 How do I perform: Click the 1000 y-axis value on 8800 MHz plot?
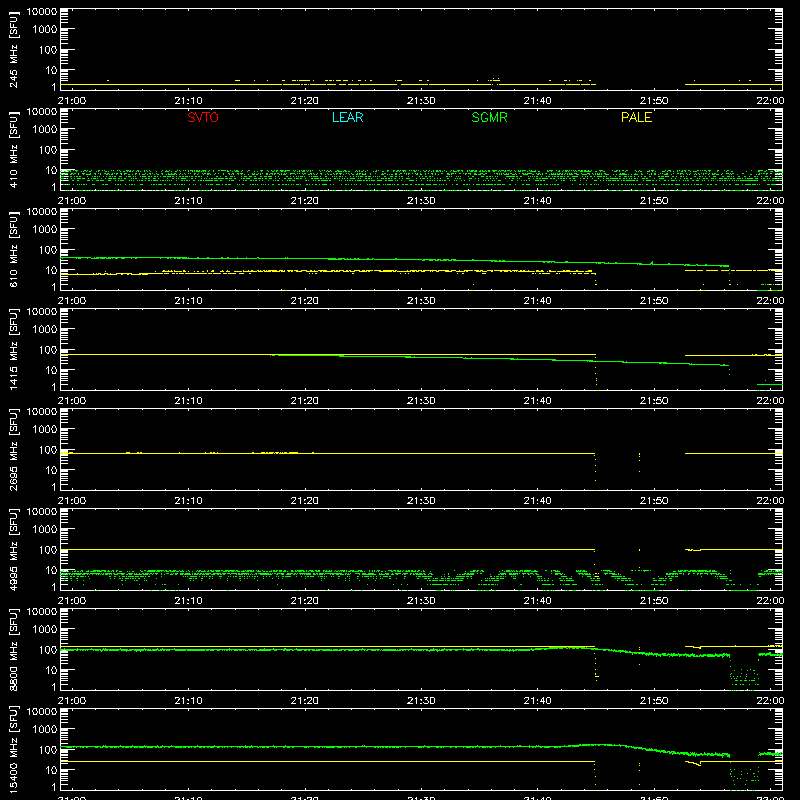45,630
